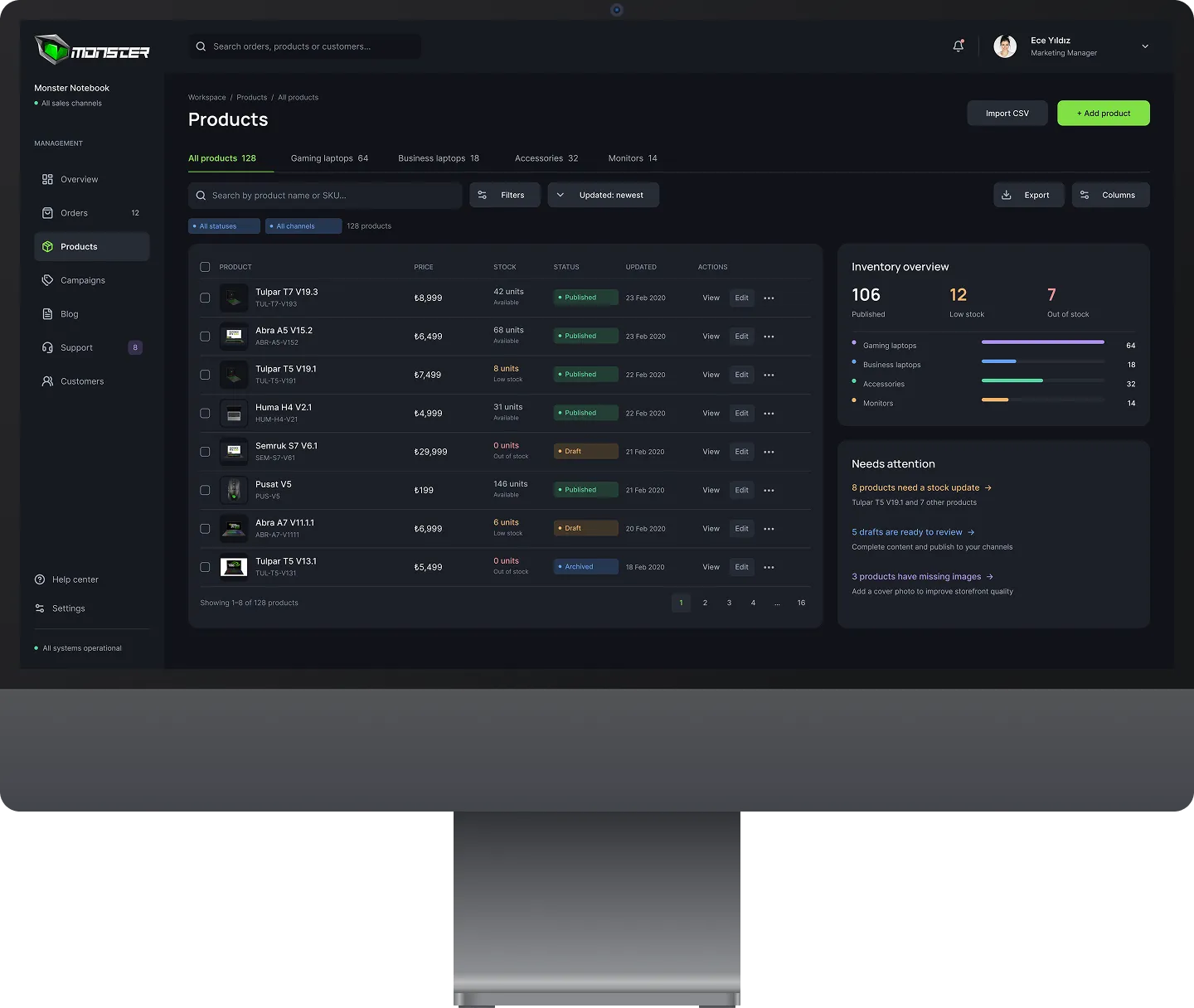This screenshot has height=1008, width=1194.
Task: Go to Campaigns in the sidebar
Action: (92, 280)
